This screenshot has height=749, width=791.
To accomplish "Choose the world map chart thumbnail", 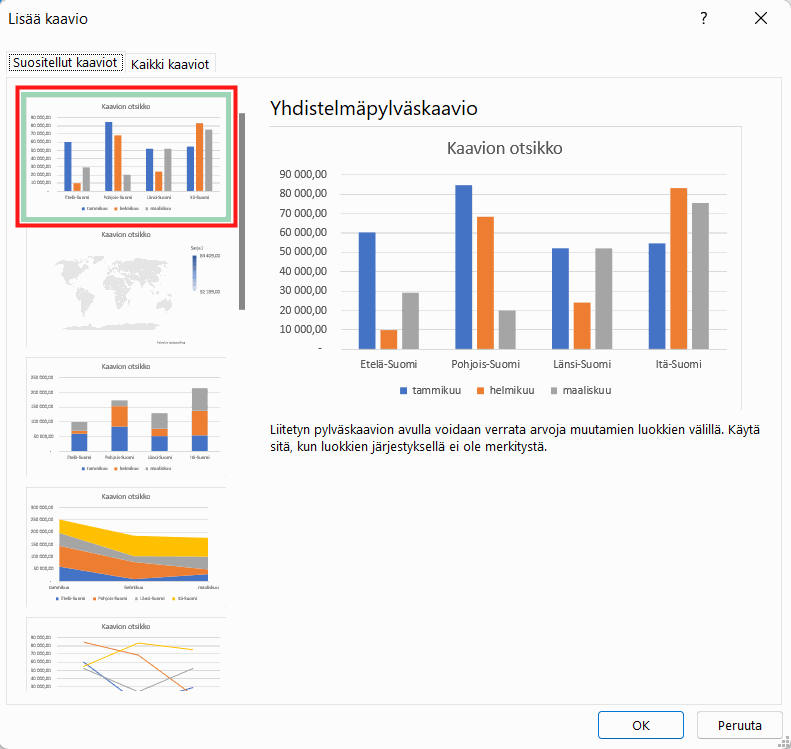I will pos(126,287).
